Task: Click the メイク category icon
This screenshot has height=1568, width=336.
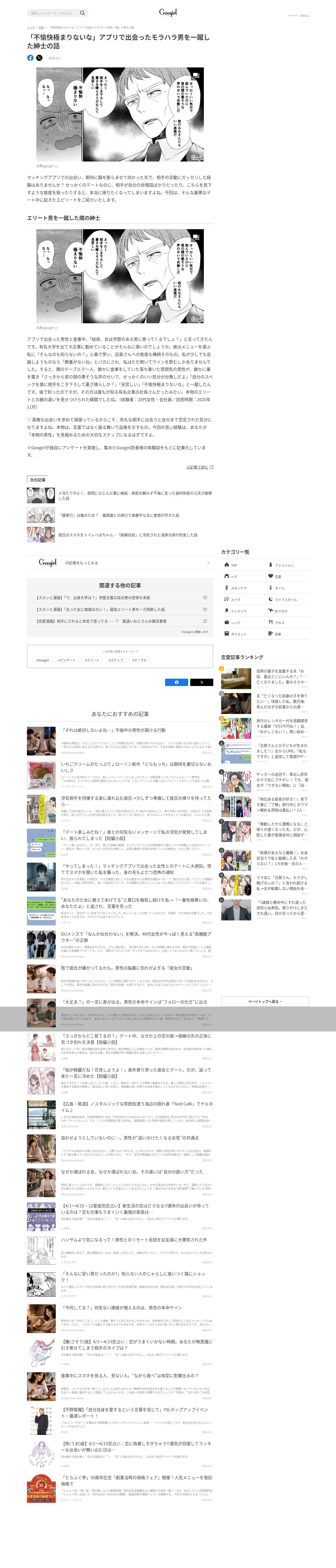Action: click(x=227, y=599)
